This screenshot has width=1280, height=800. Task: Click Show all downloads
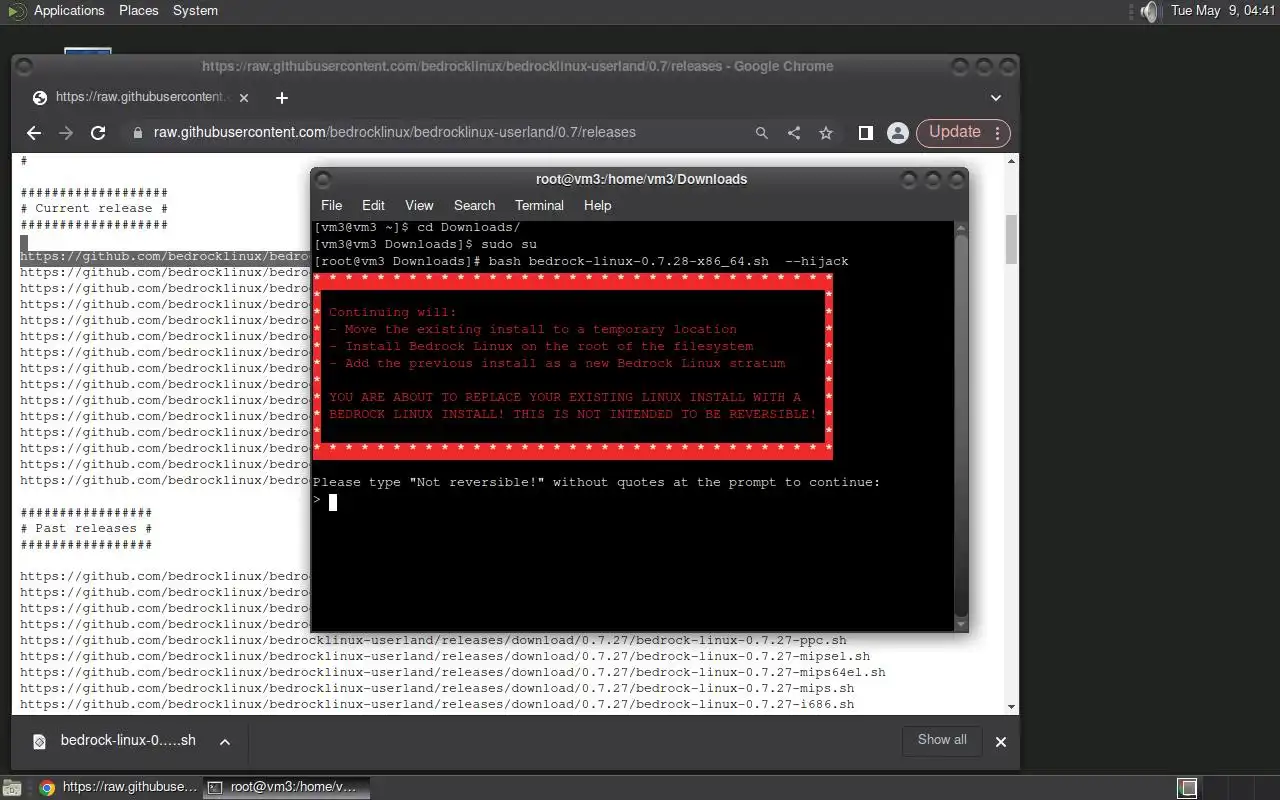[x=942, y=740]
